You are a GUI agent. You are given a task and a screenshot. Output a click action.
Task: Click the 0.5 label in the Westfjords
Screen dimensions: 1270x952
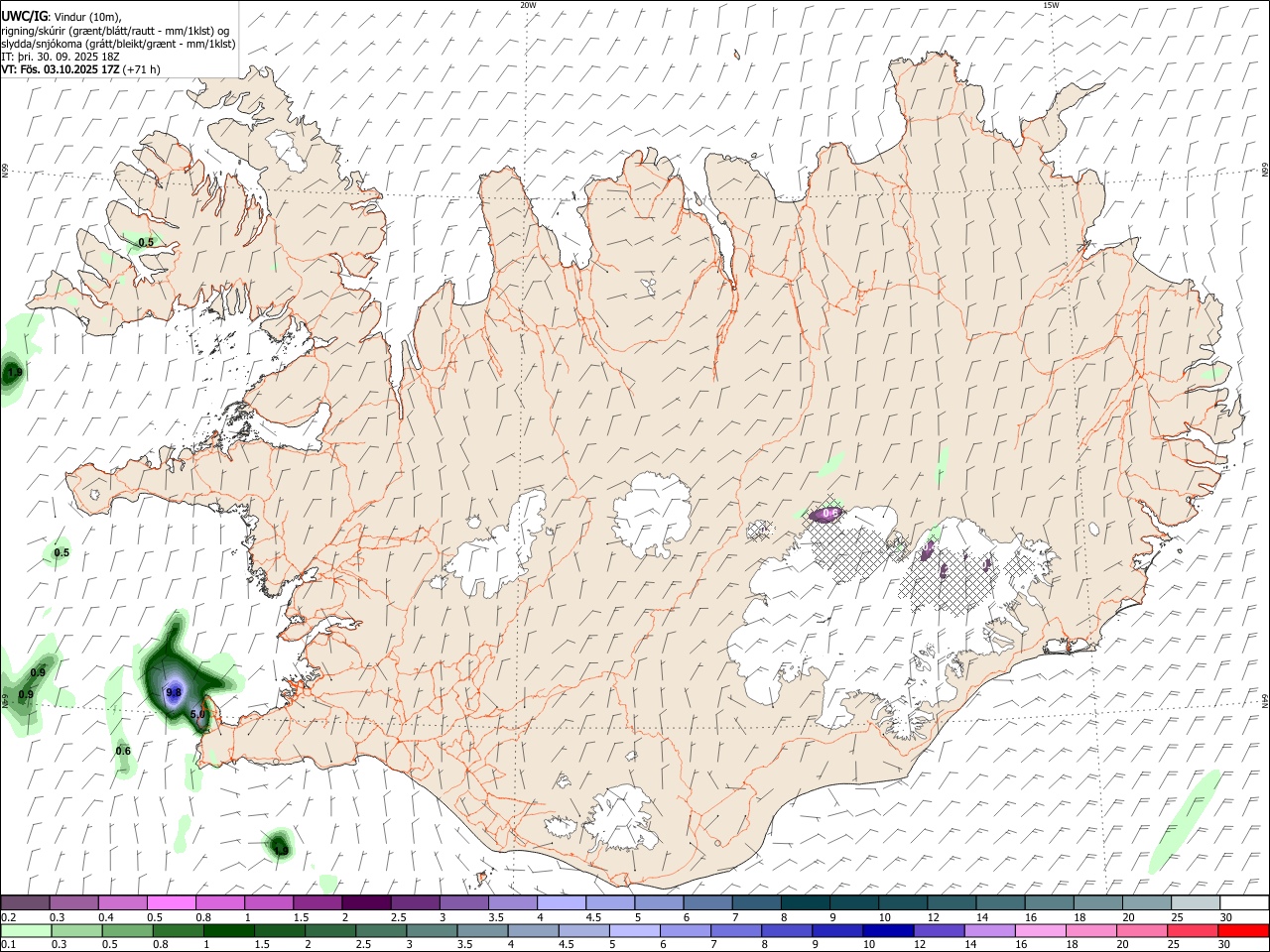click(146, 242)
